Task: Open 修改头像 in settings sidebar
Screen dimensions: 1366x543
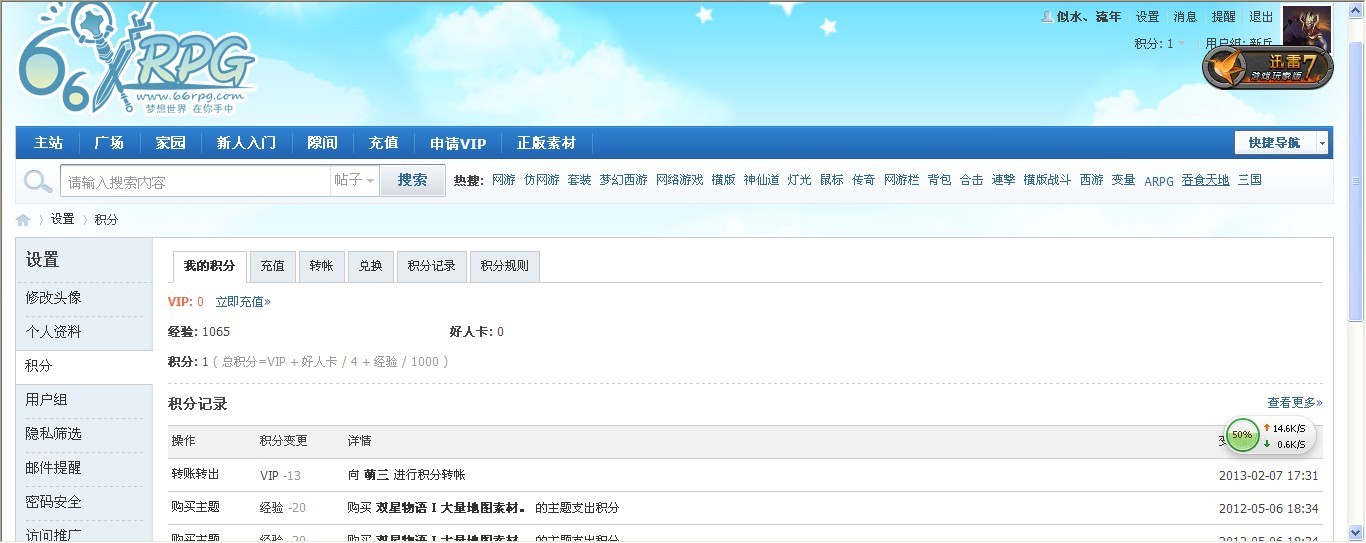Action: (x=54, y=298)
